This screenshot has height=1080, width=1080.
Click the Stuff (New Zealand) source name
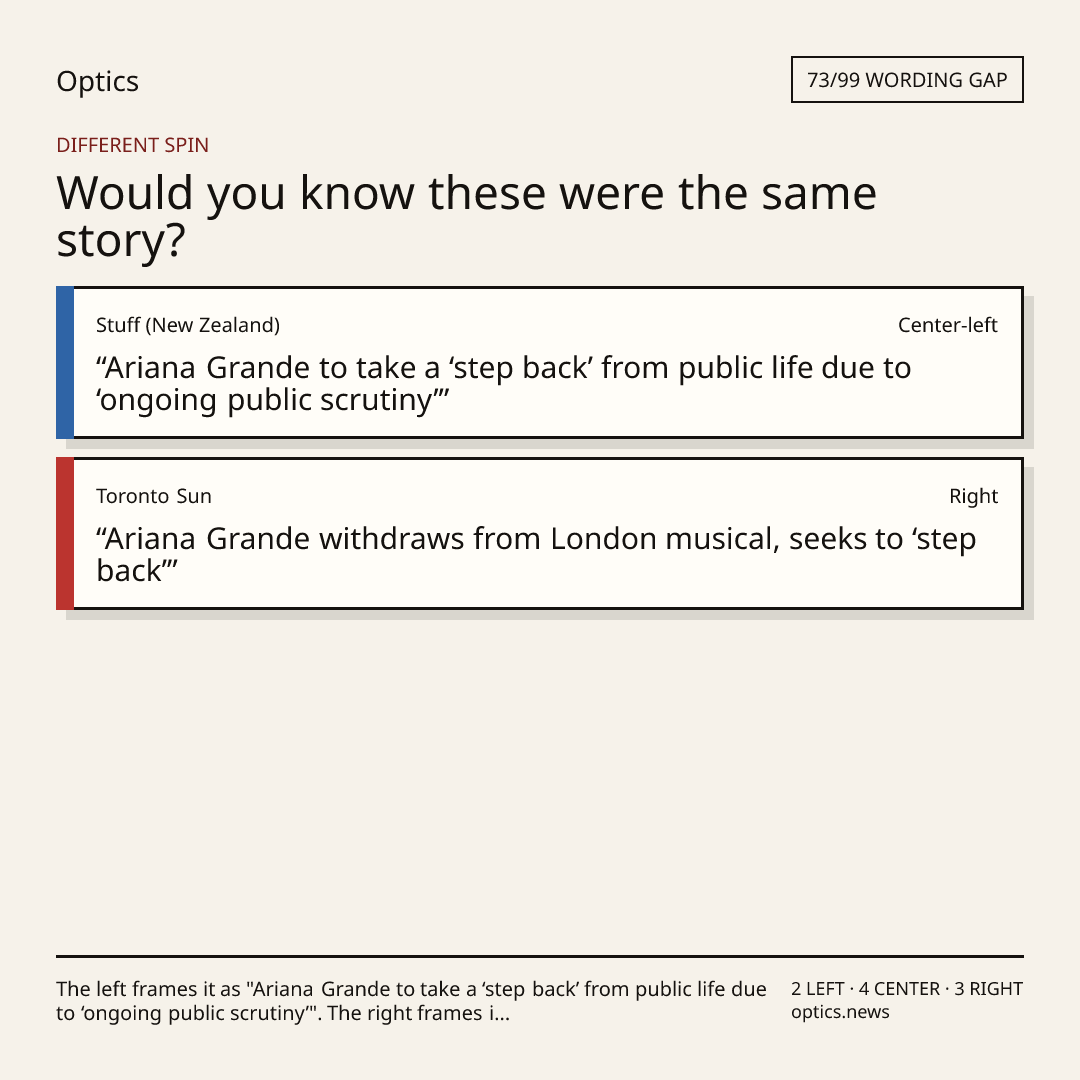pyautogui.click(x=188, y=325)
